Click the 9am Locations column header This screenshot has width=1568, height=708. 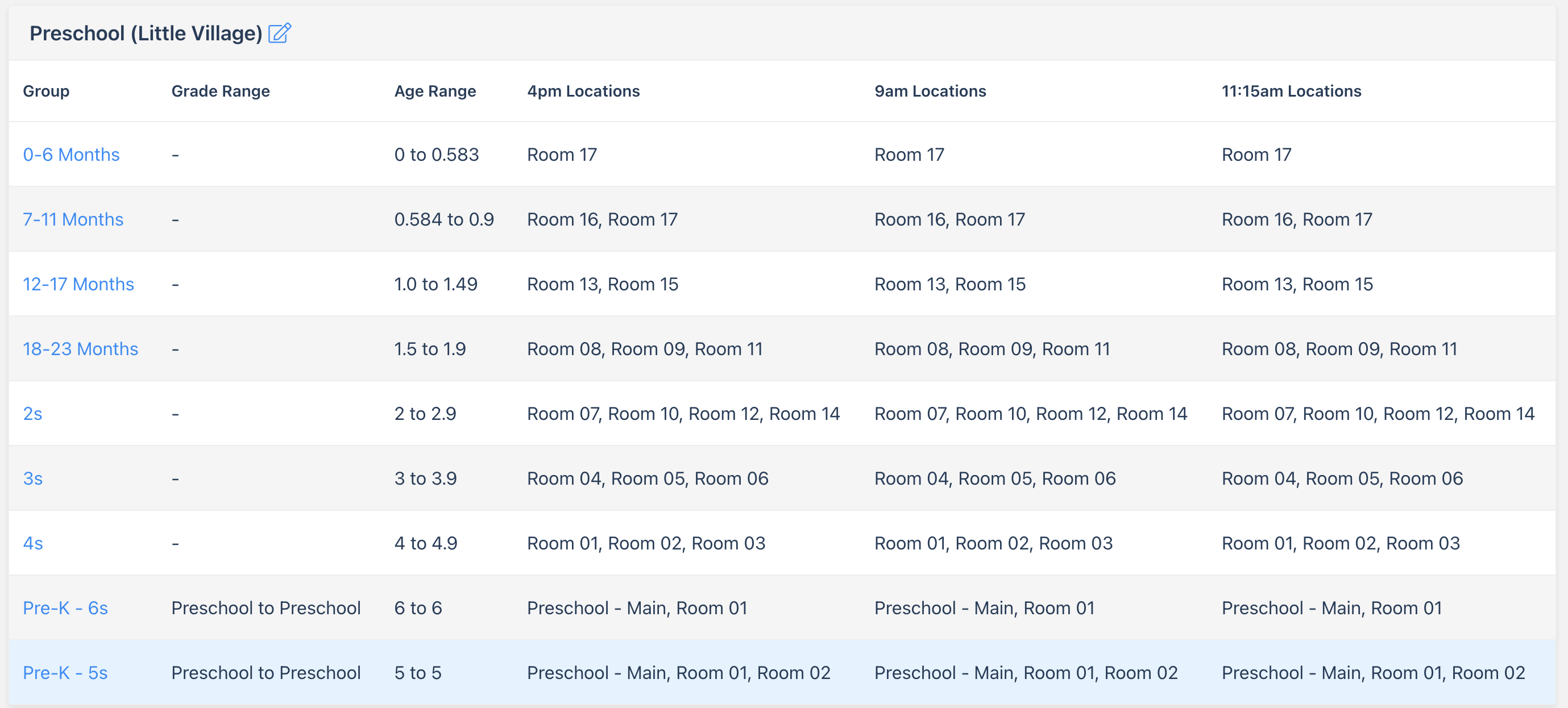click(930, 91)
